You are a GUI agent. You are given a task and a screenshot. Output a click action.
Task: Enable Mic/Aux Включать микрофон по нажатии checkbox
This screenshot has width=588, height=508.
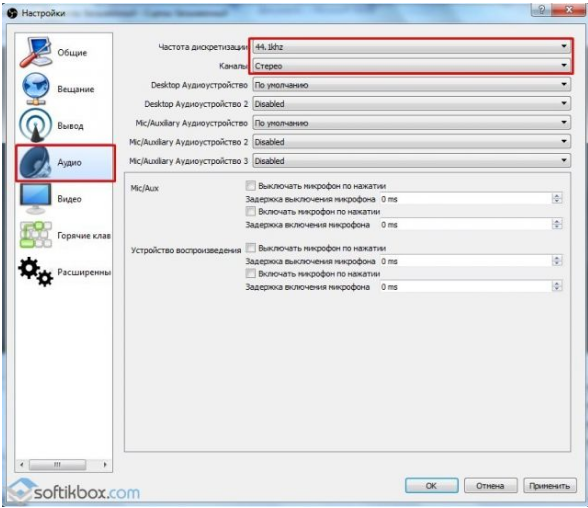point(250,211)
